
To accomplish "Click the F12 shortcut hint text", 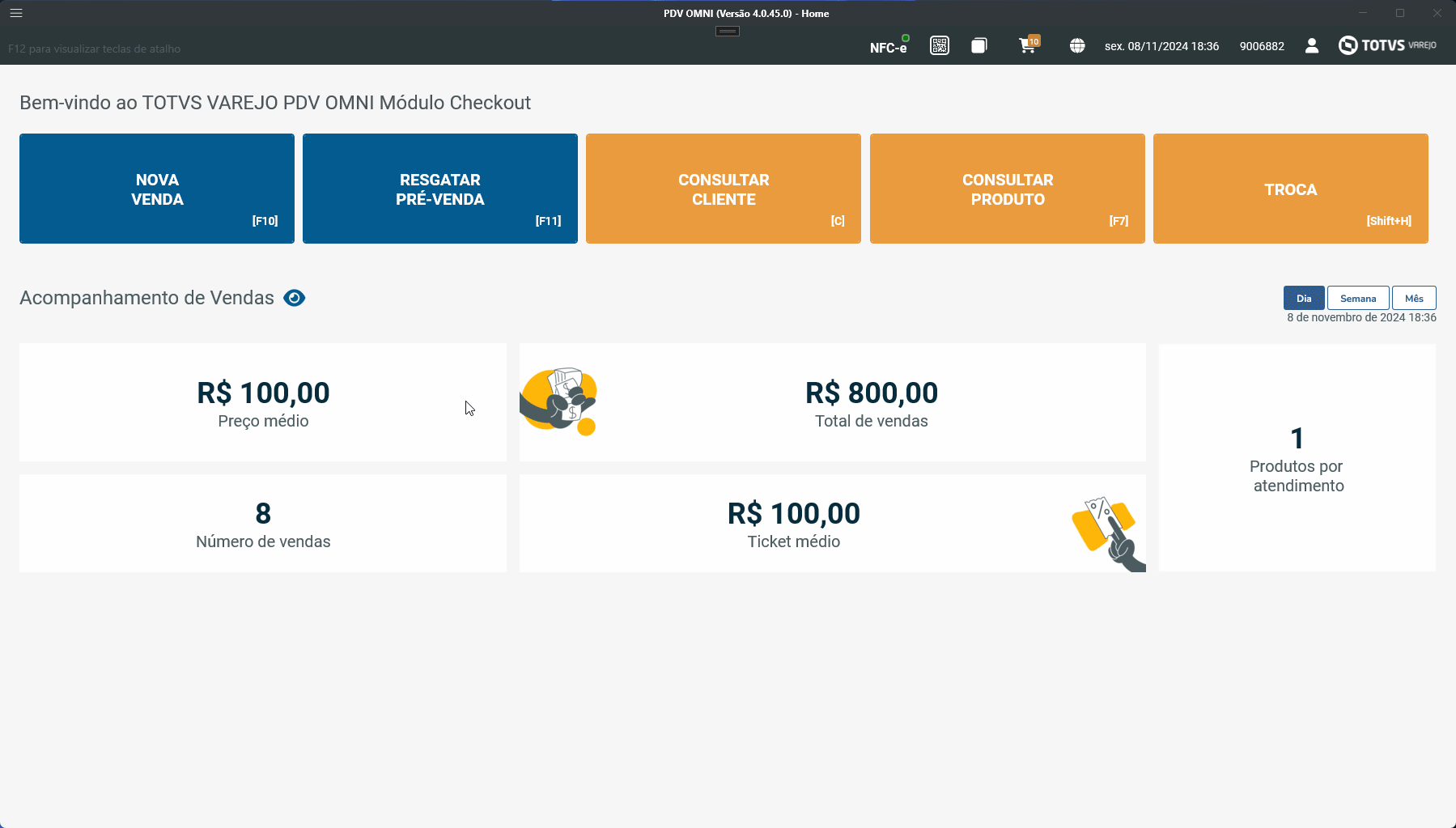I will click(94, 49).
